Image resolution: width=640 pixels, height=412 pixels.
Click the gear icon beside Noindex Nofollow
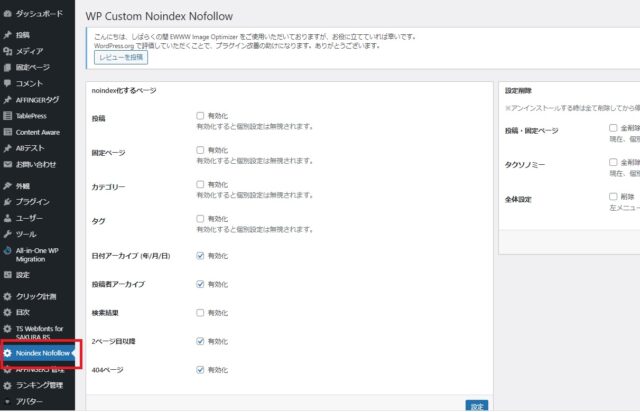[7, 353]
